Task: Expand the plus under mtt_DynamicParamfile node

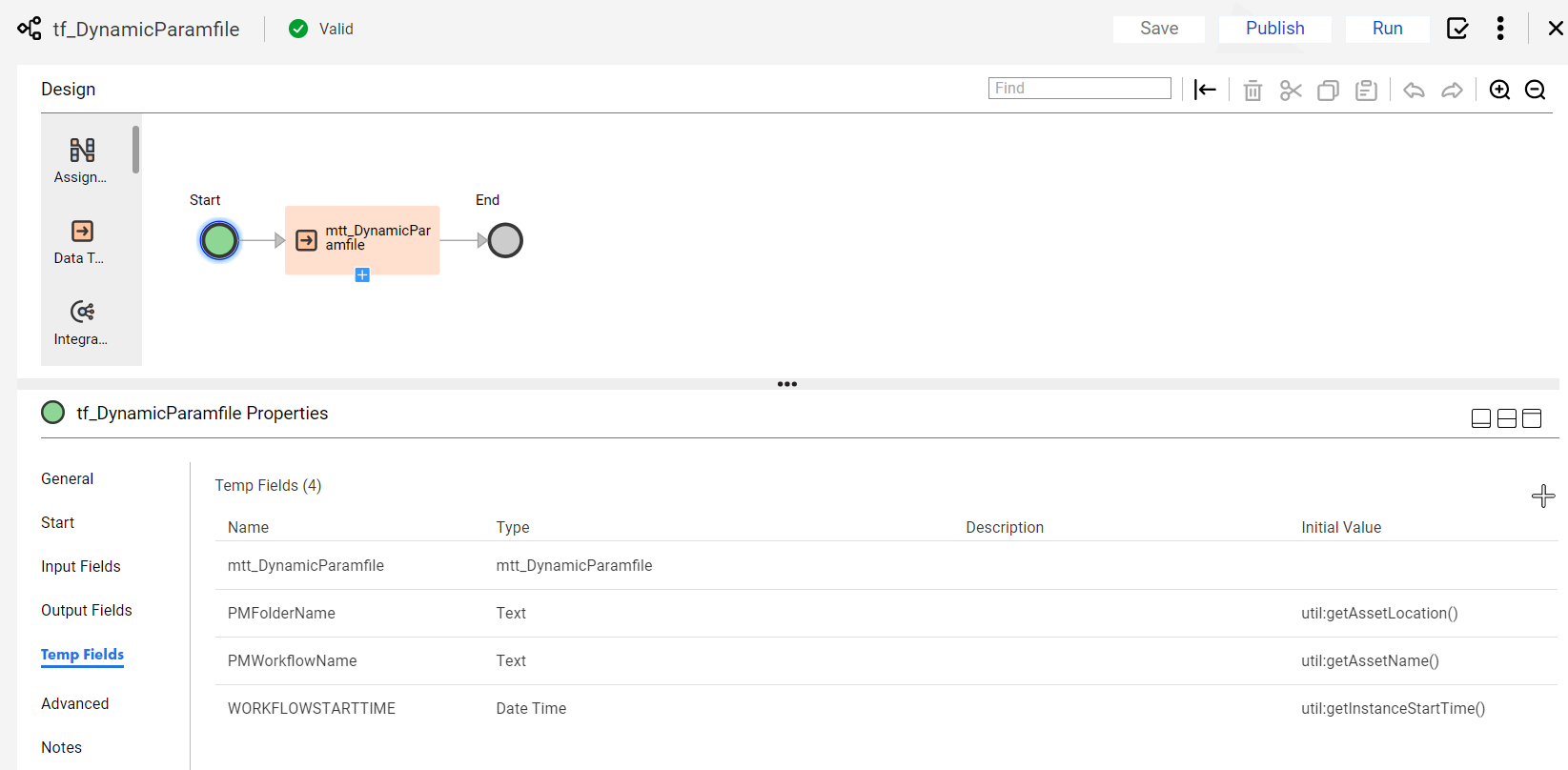Action: point(362,275)
